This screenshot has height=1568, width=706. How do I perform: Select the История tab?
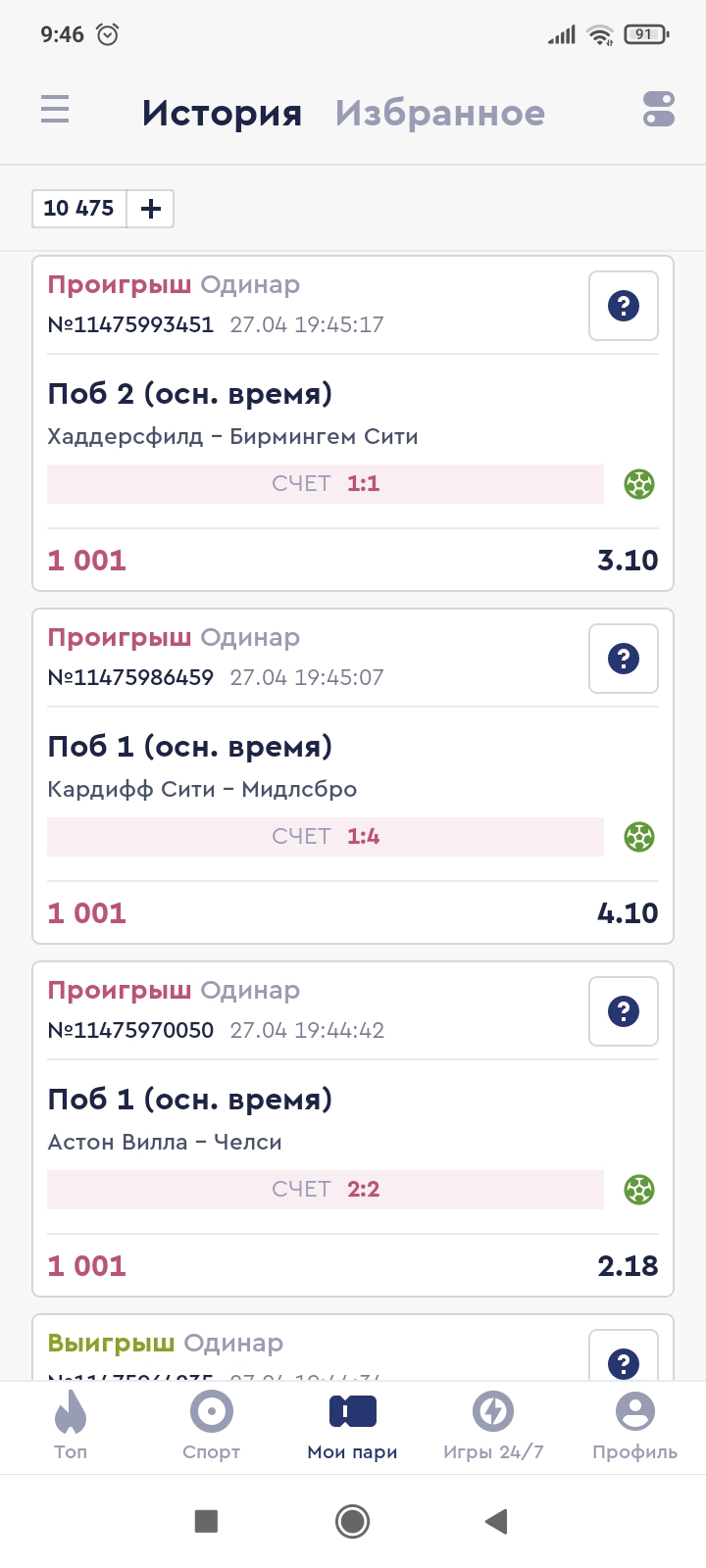(x=222, y=113)
